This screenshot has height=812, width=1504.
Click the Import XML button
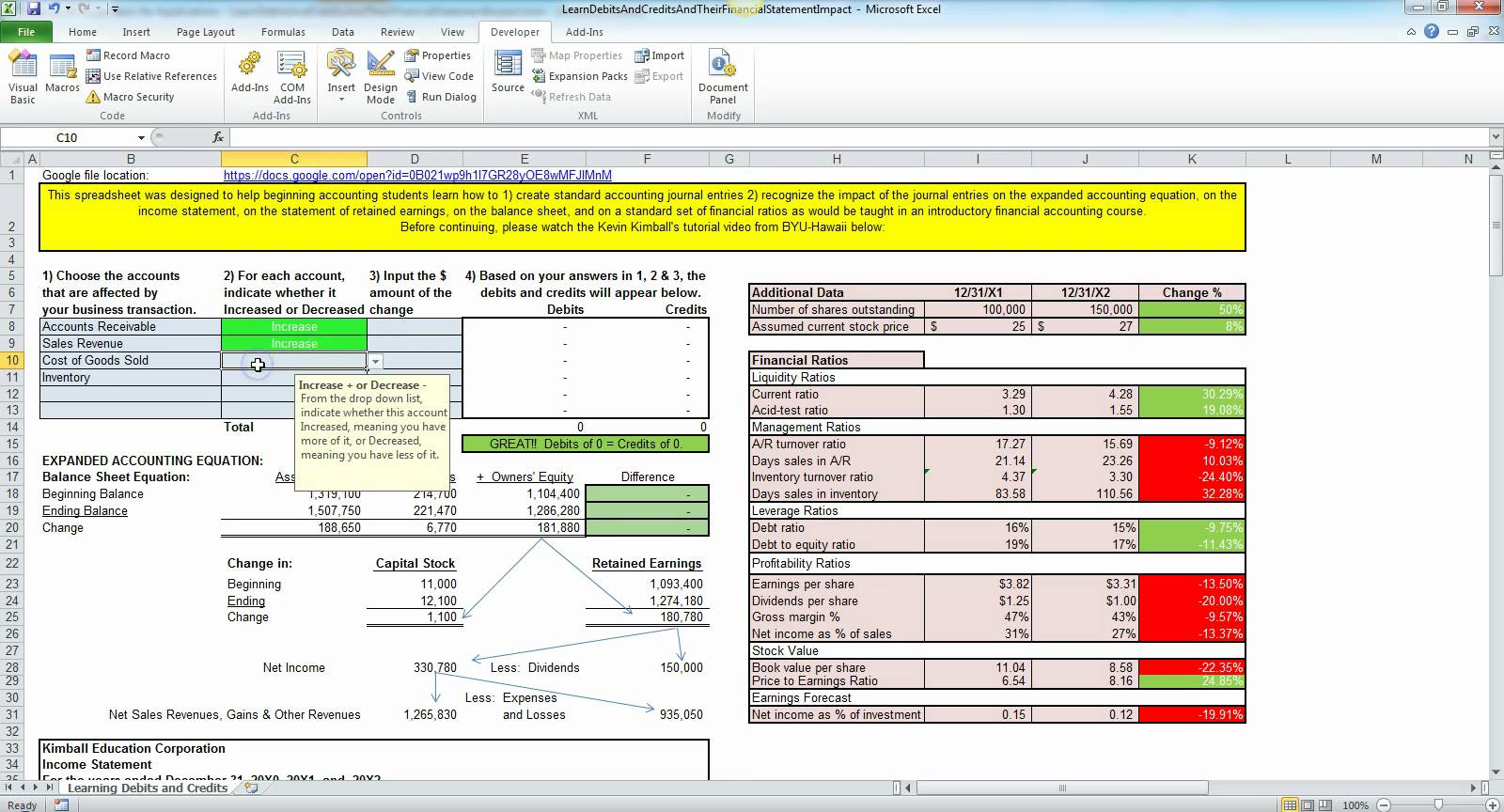659,55
